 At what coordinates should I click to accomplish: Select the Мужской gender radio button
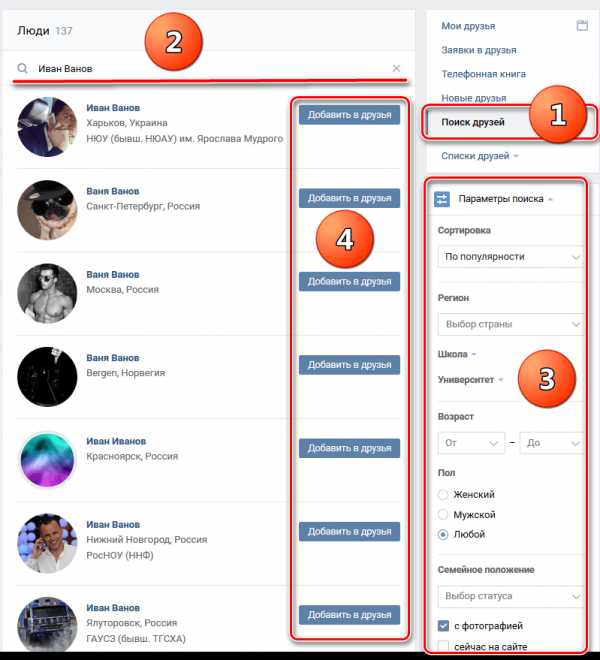[443, 514]
